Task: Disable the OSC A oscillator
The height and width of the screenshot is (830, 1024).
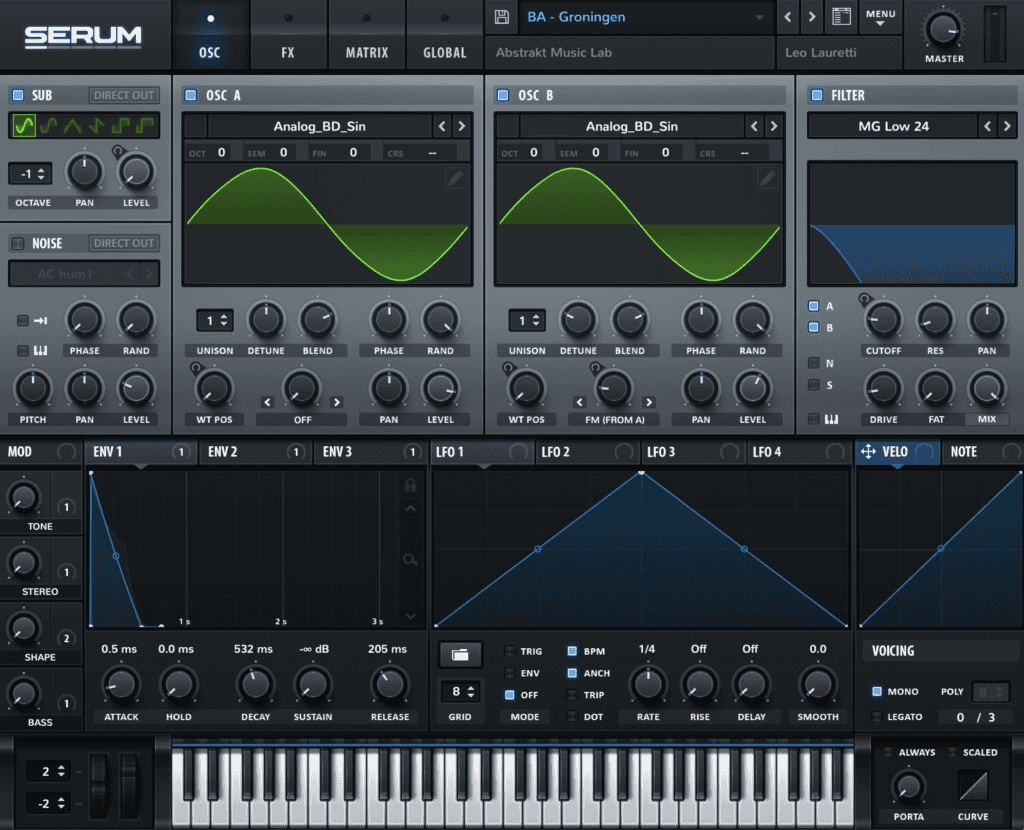Action: (x=191, y=96)
